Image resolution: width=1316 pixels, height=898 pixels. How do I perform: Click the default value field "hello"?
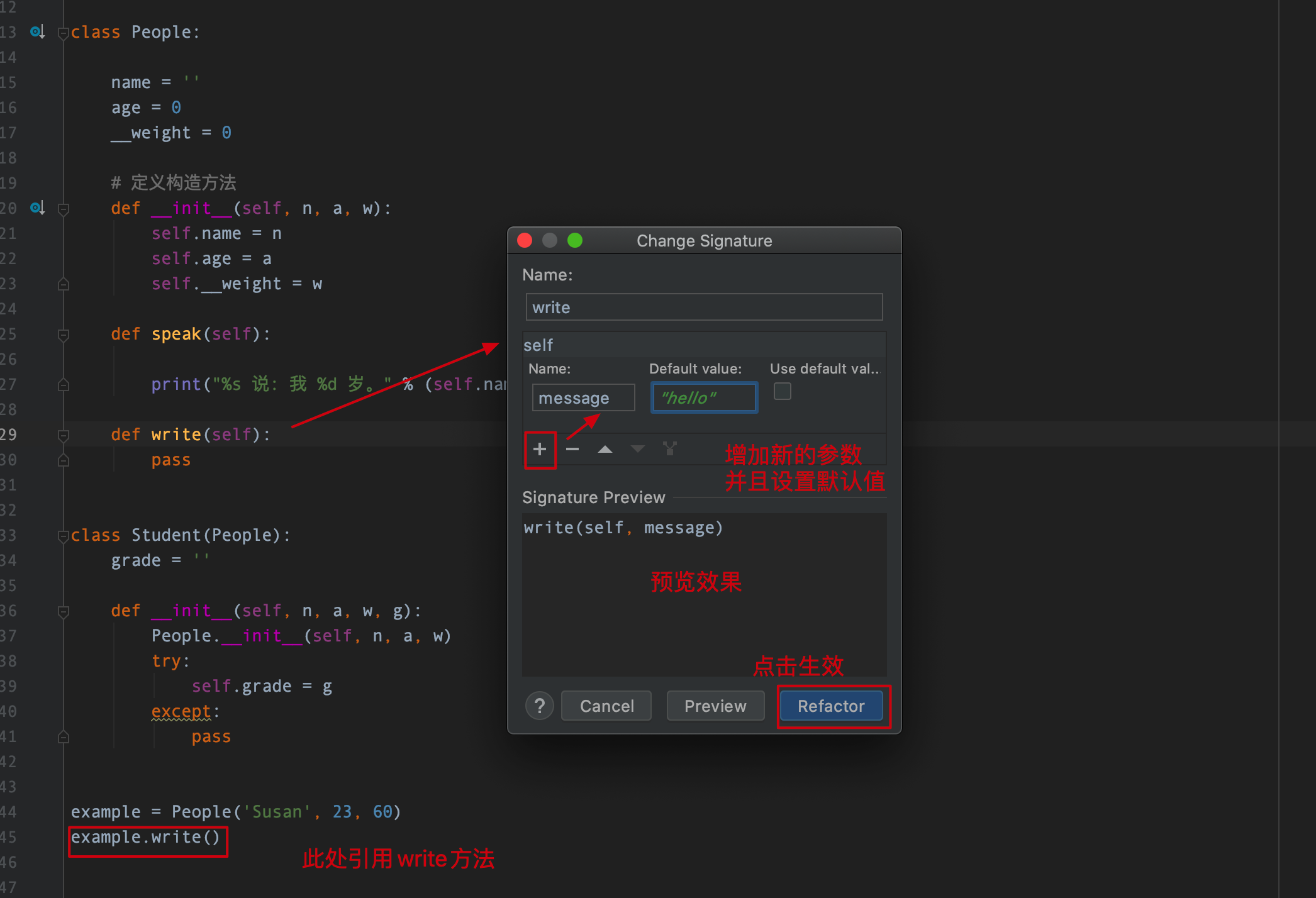pos(704,397)
